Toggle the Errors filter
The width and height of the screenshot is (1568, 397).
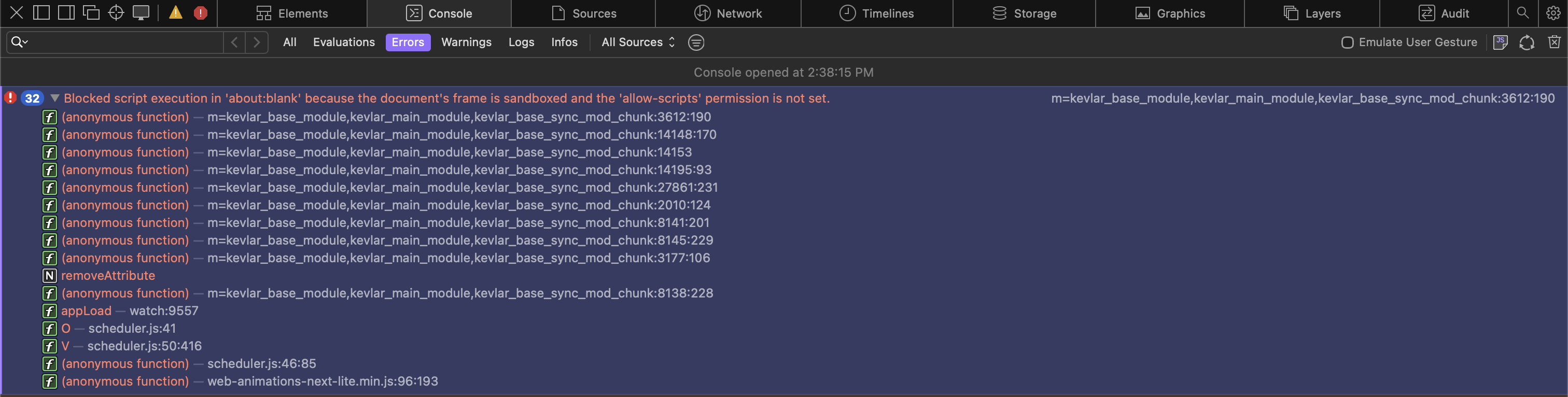click(x=408, y=42)
